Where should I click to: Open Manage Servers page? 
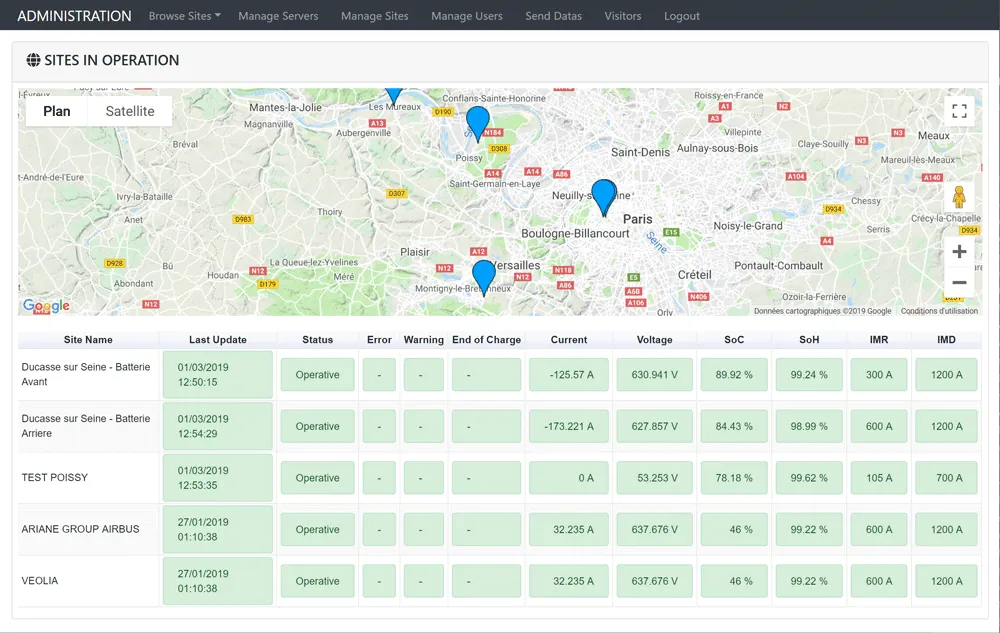279,16
